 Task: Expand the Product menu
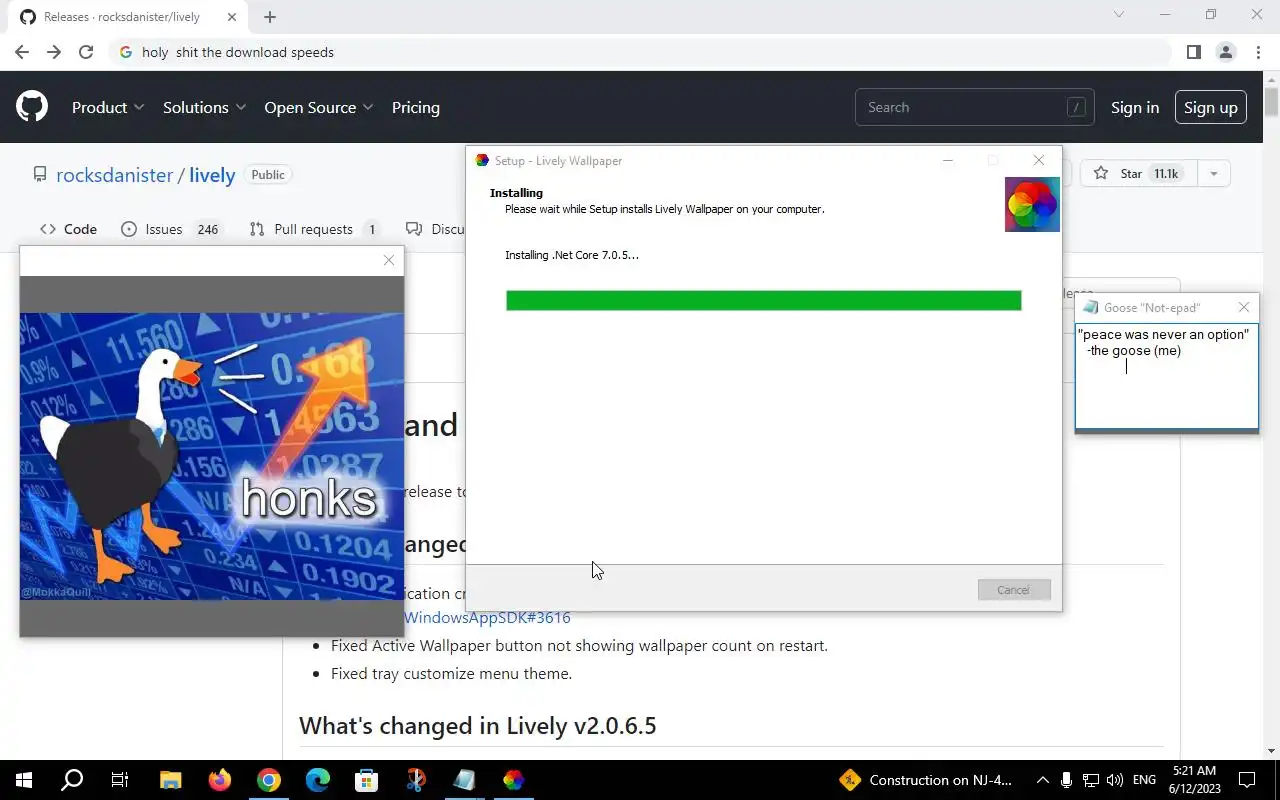(108, 107)
